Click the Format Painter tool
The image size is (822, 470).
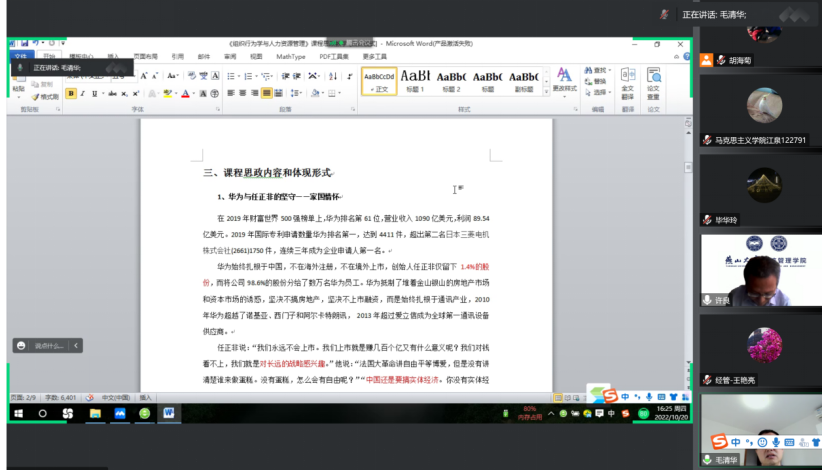point(45,97)
